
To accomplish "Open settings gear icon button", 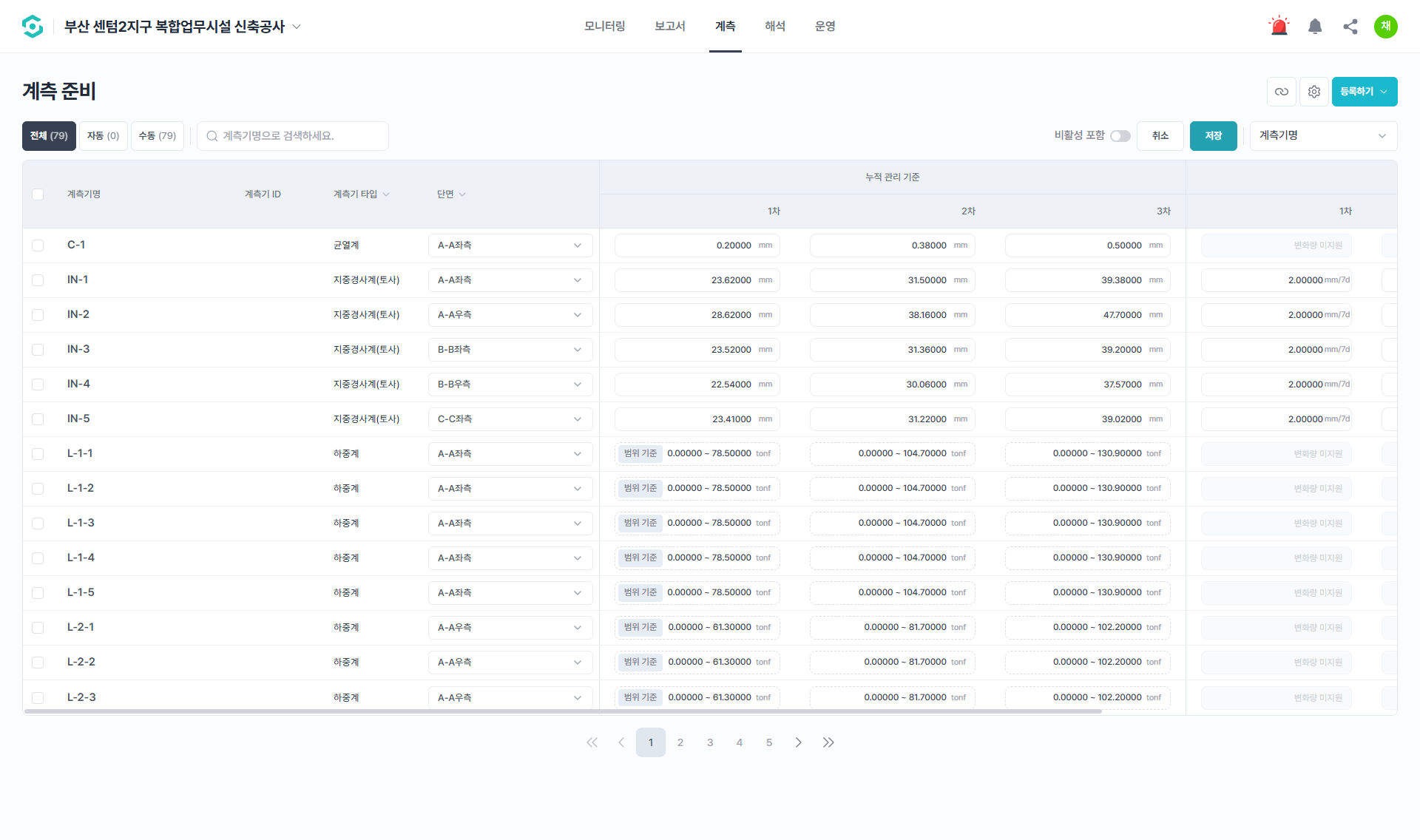I will click(x=1314, y=92).
